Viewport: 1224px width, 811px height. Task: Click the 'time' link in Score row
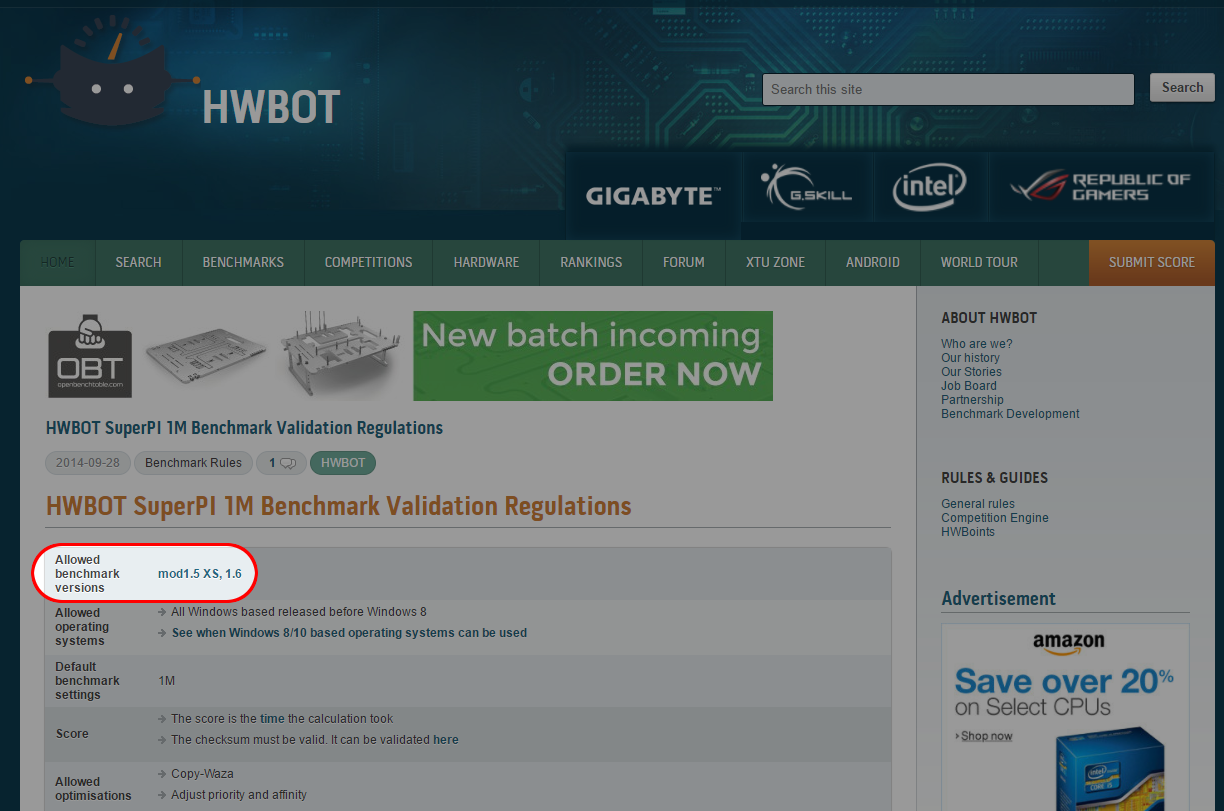pyautogui.click(x=272, y=719)
